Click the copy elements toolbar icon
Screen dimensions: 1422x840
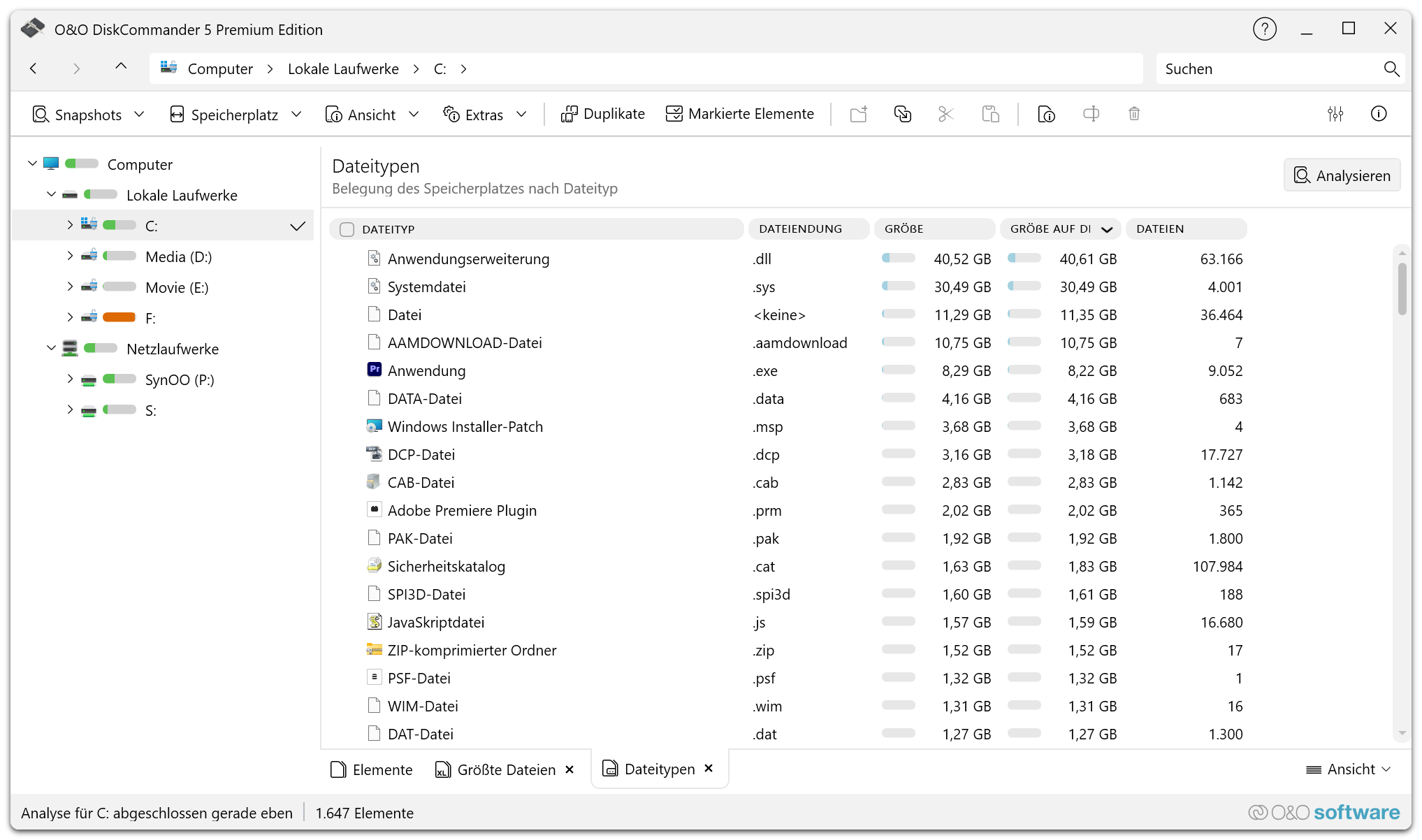tap(902, 114)
